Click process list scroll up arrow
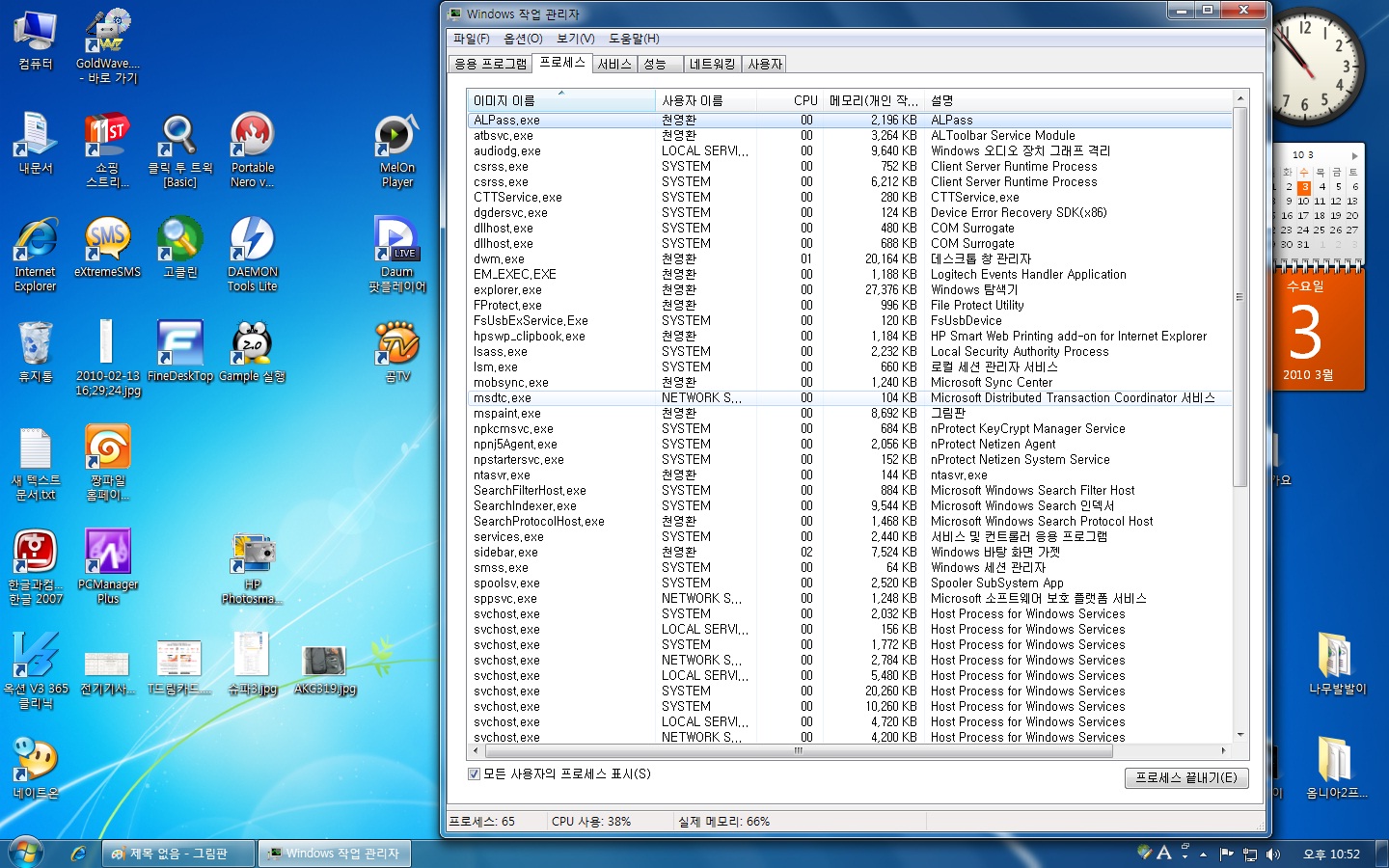 [x=1240, y=98]
